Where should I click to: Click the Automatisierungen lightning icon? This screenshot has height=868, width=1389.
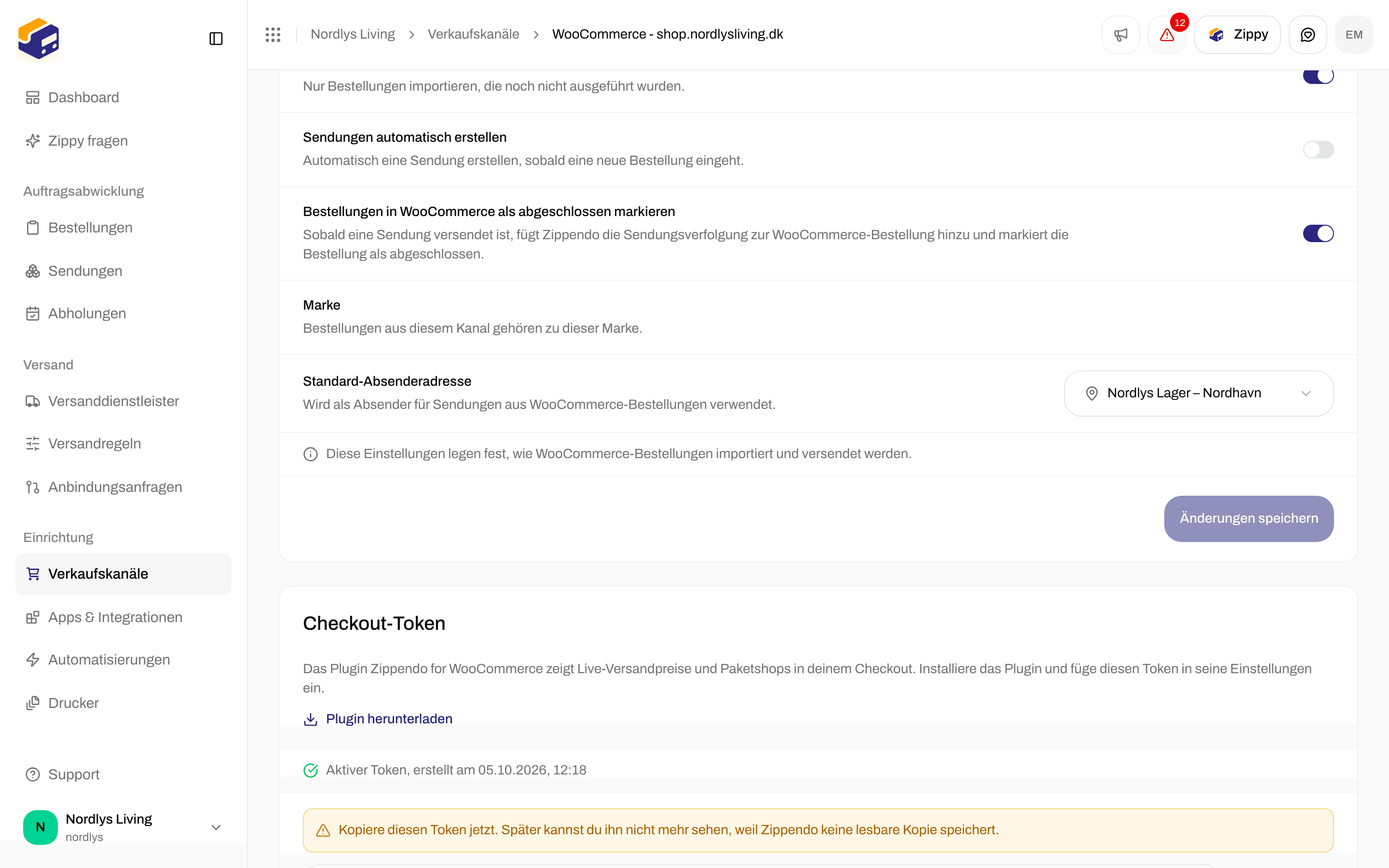[x=33, y=660]
